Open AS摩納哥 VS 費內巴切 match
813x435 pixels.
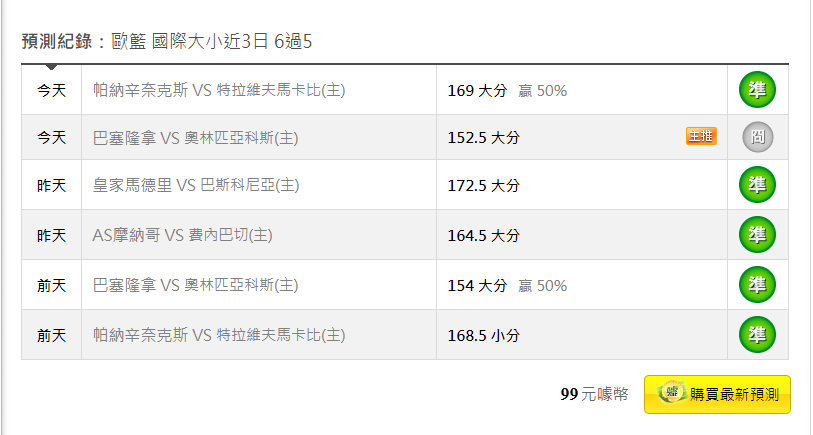[183, 235]
